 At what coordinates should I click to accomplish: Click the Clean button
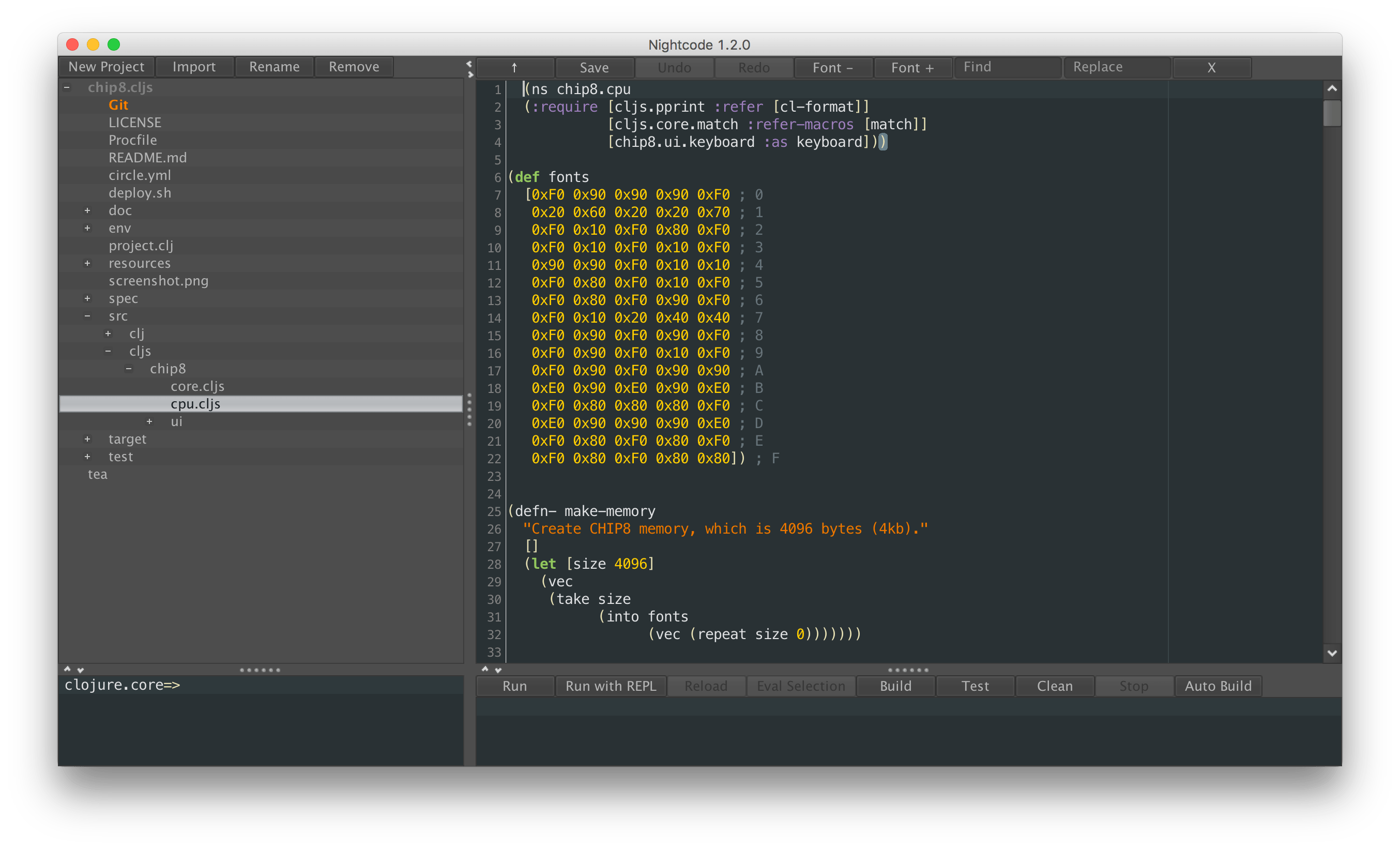tap(1055, 687)
